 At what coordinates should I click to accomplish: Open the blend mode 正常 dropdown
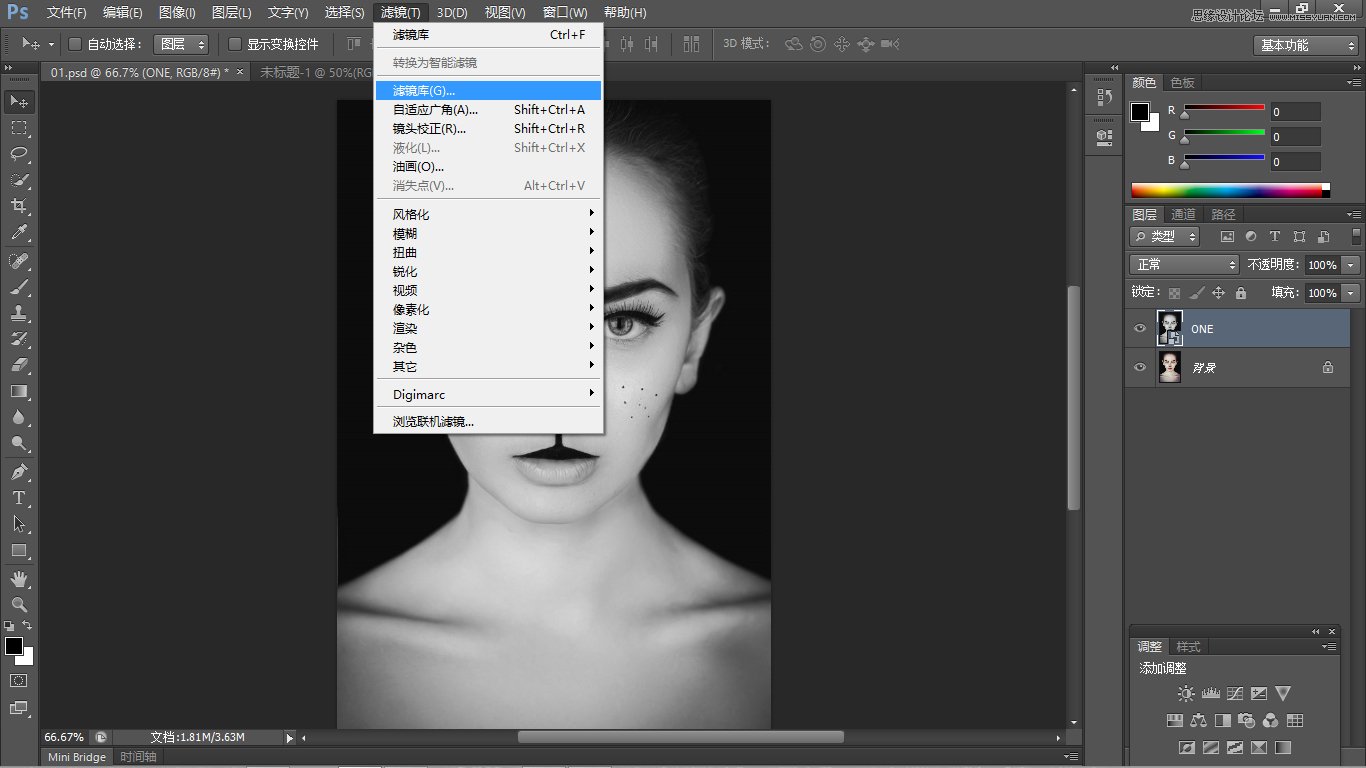[1184, 265]
